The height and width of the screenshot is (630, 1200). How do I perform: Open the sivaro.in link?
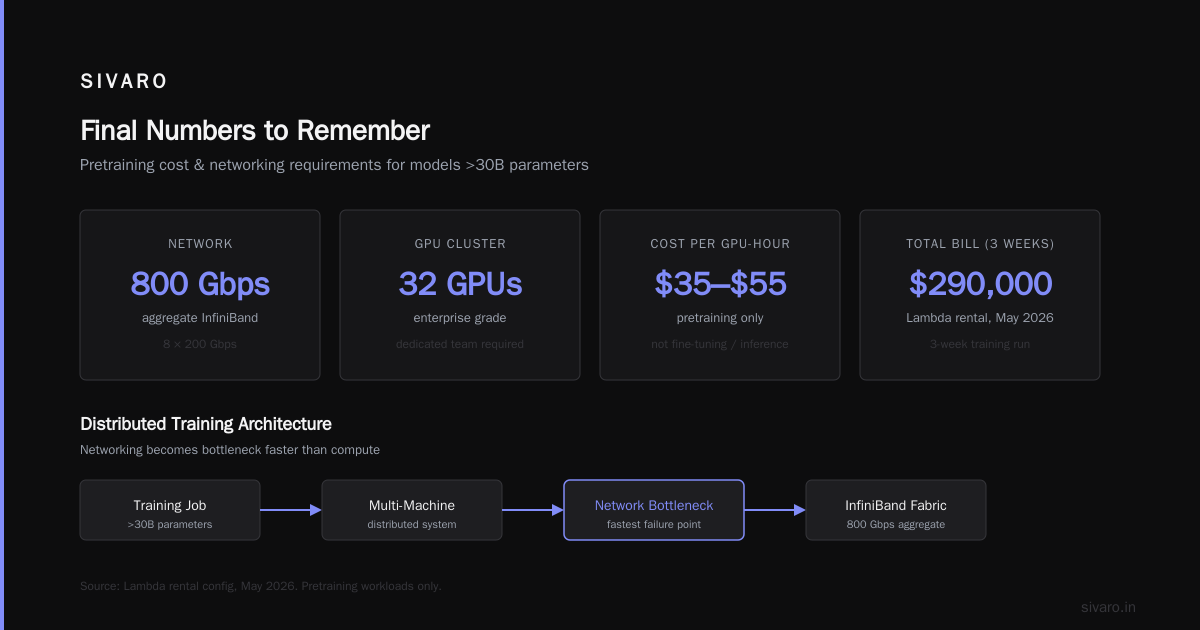[x=1109, y=607]
